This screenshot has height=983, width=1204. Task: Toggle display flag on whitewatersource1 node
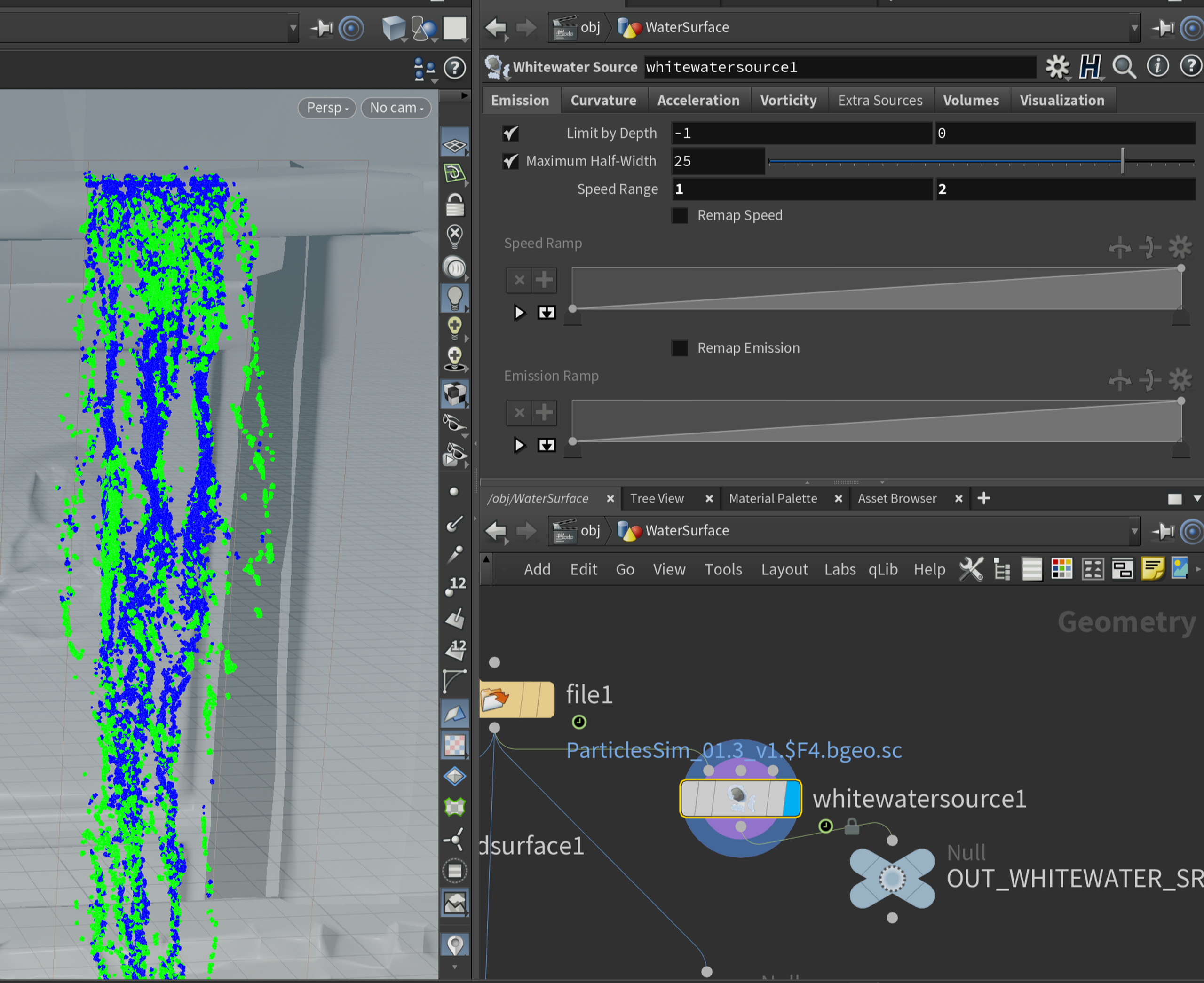click(x=792, y=798)
